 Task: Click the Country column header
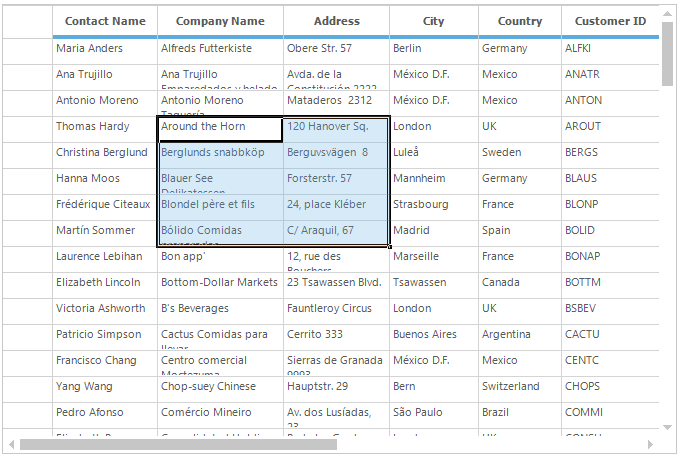pyautogui.click(x=519, y=21)
